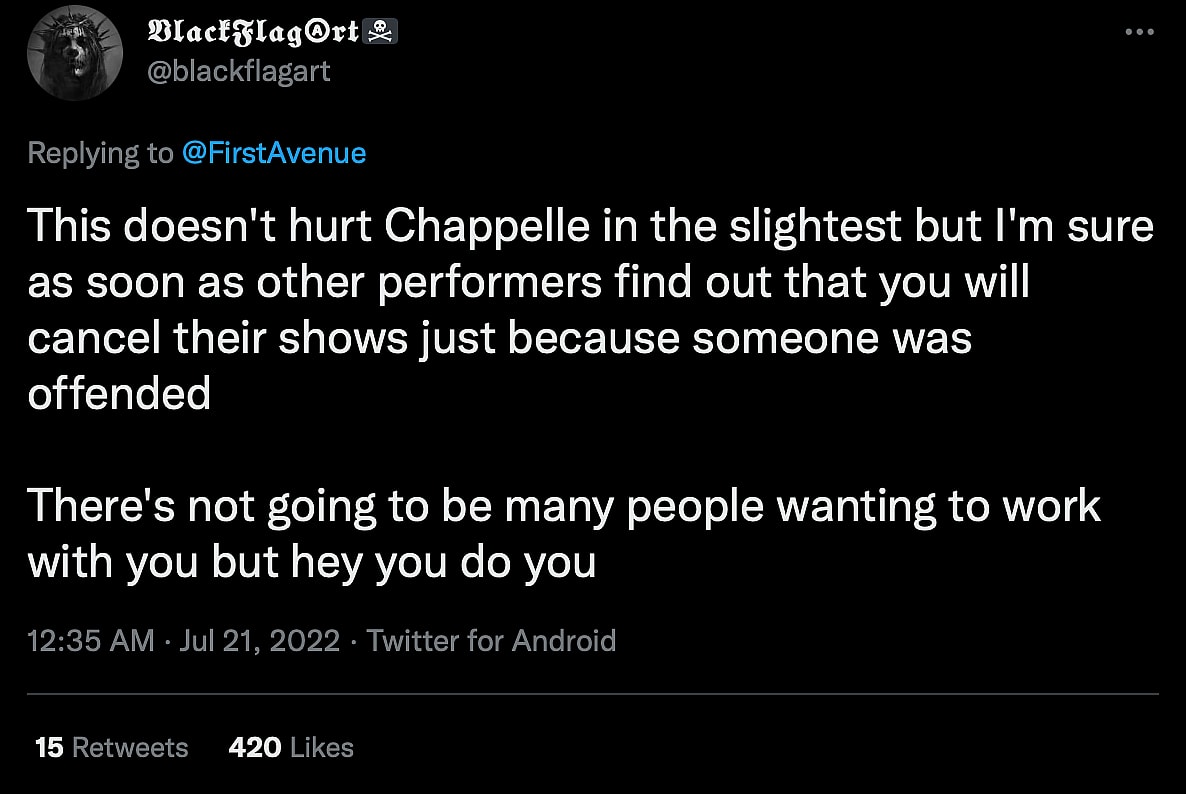
Task: Click the word 'Retweets' label
Action: [131, 747]
